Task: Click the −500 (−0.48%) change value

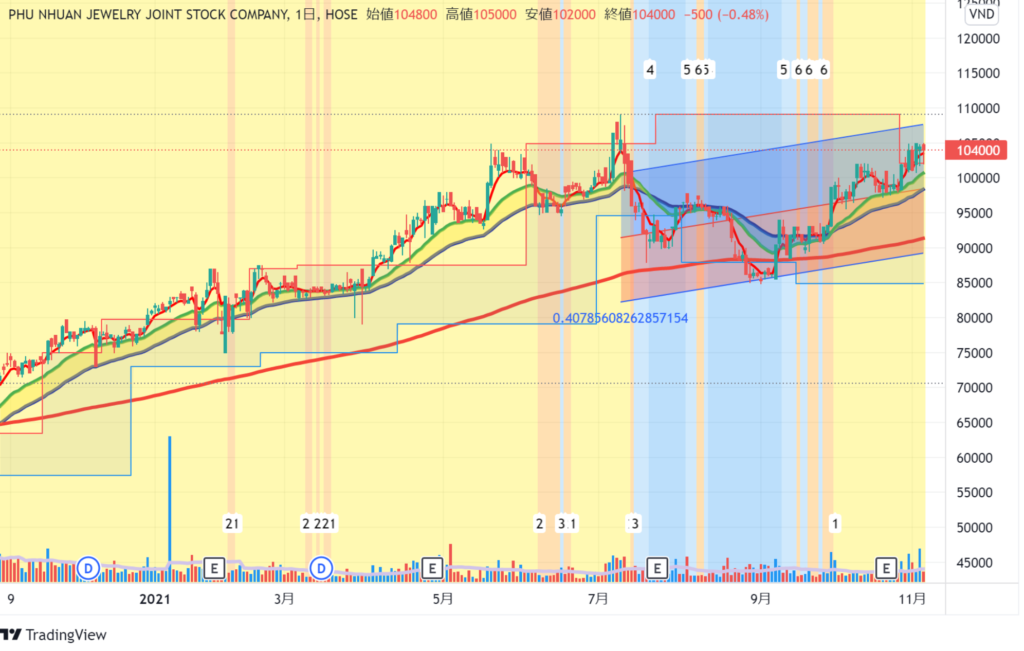Action: click(x=726, y=14)
